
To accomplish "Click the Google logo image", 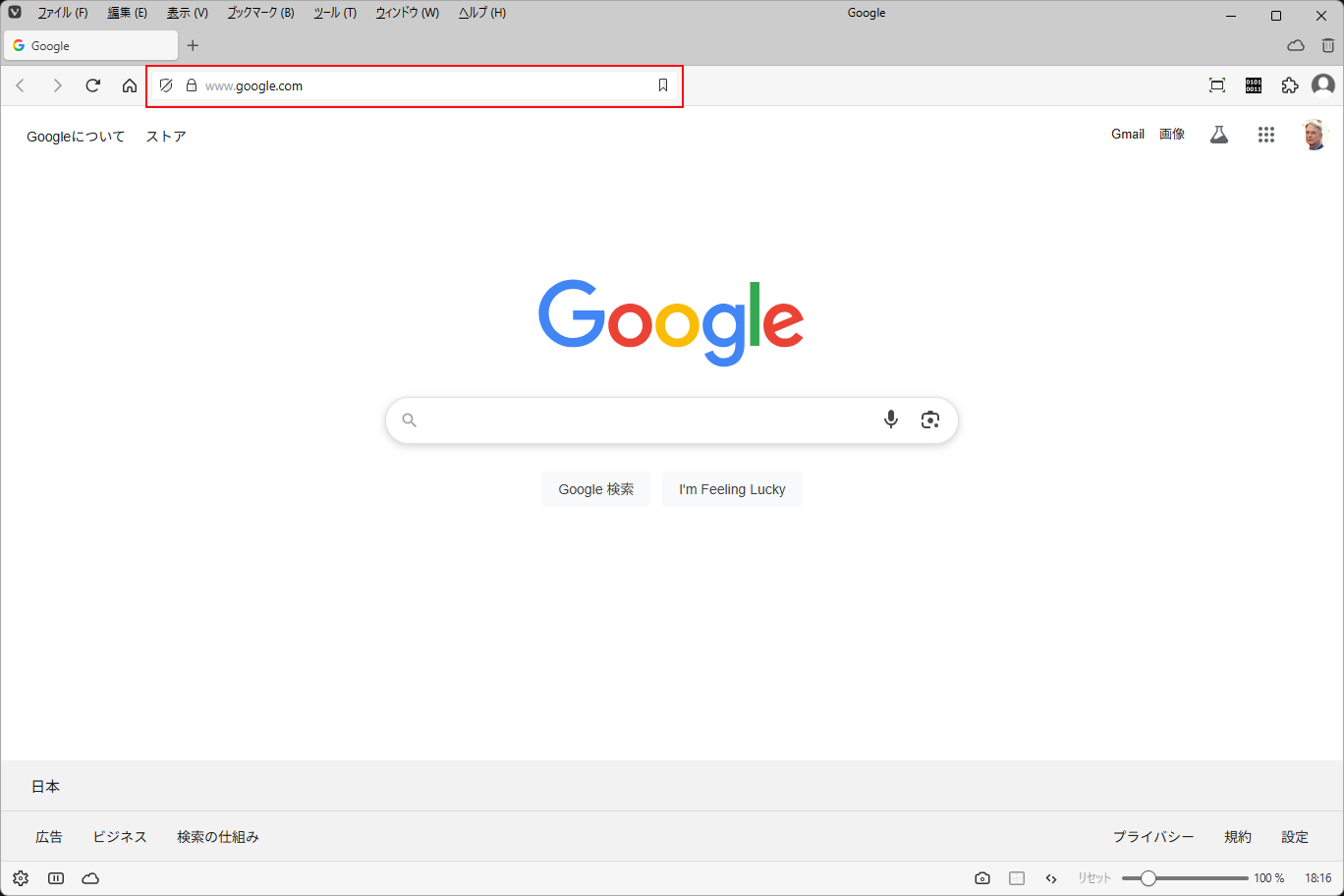I will point(671,323).
